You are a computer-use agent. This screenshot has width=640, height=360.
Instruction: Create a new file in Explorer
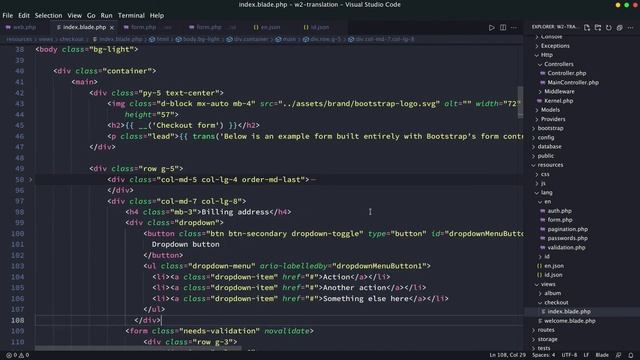click(x=587, y=28)
